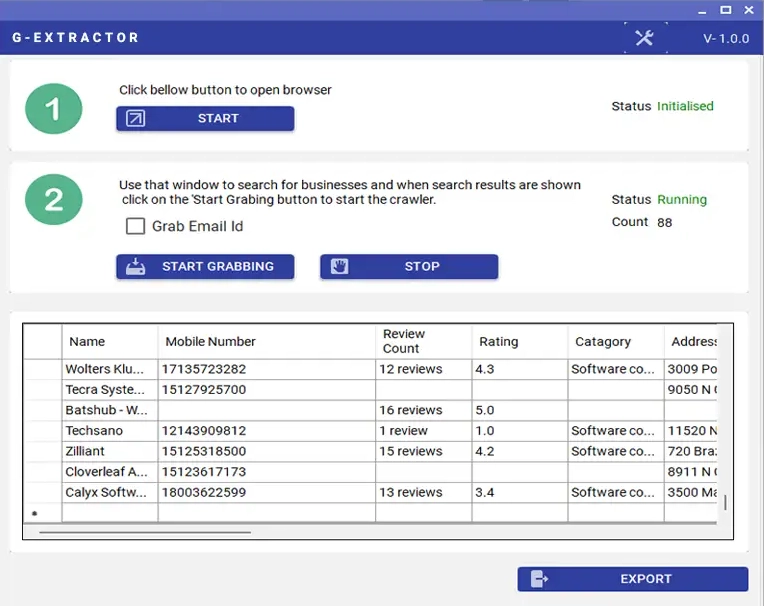
Task: Click the 4.2 rating cell
Action: pos(519,451)
